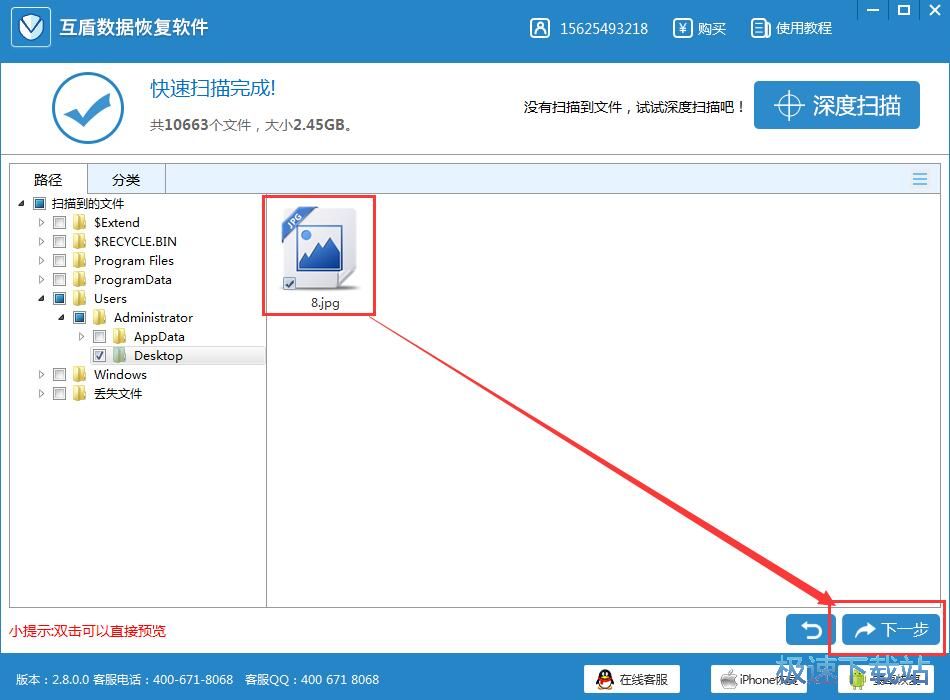Check the Program Files checkbox

pos(59,261)
